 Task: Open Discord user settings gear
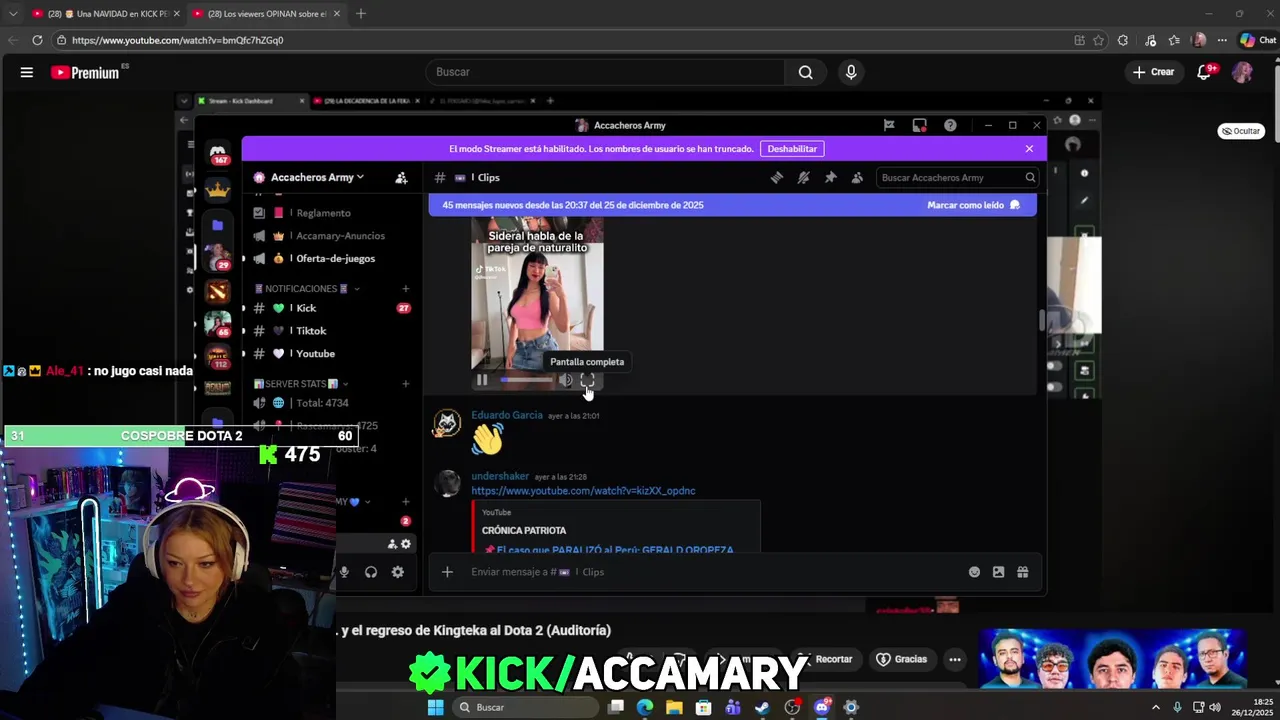[398, 572]
